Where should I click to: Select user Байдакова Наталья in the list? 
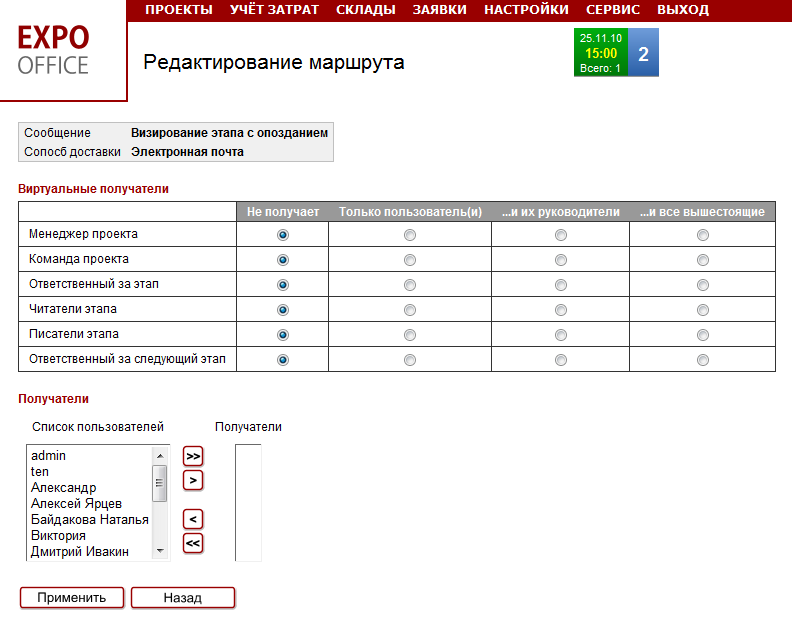click(x=89, y=520)
